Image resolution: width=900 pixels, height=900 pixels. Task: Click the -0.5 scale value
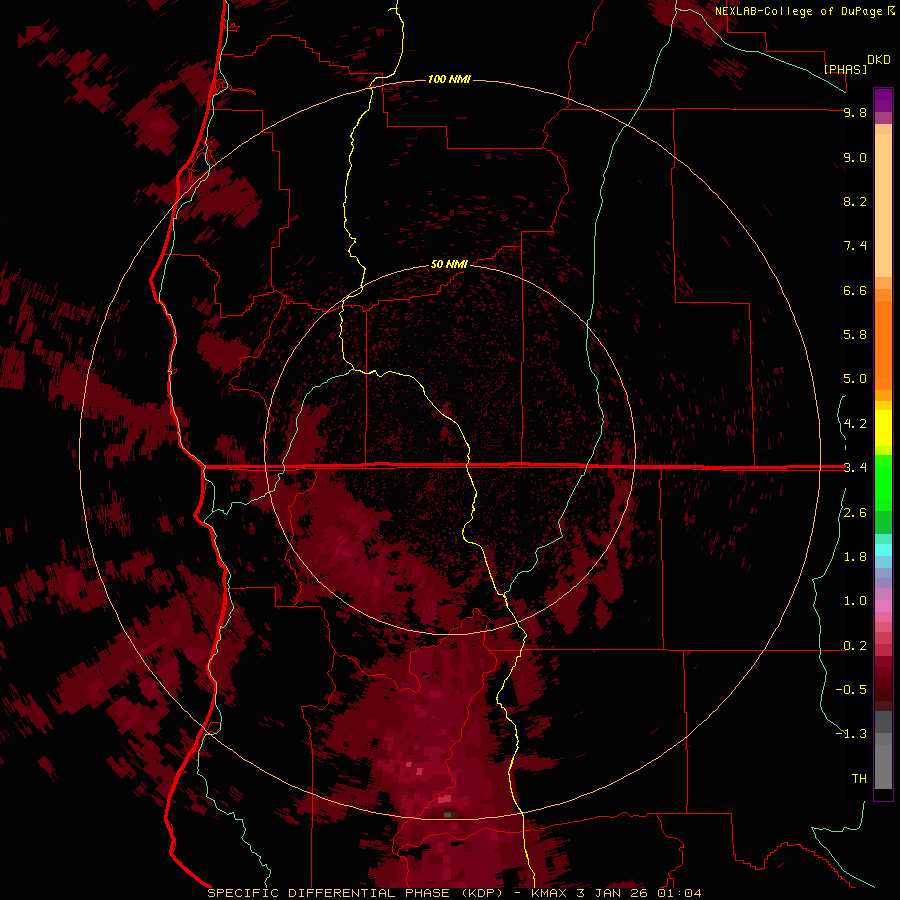click(x=851, y=690)
